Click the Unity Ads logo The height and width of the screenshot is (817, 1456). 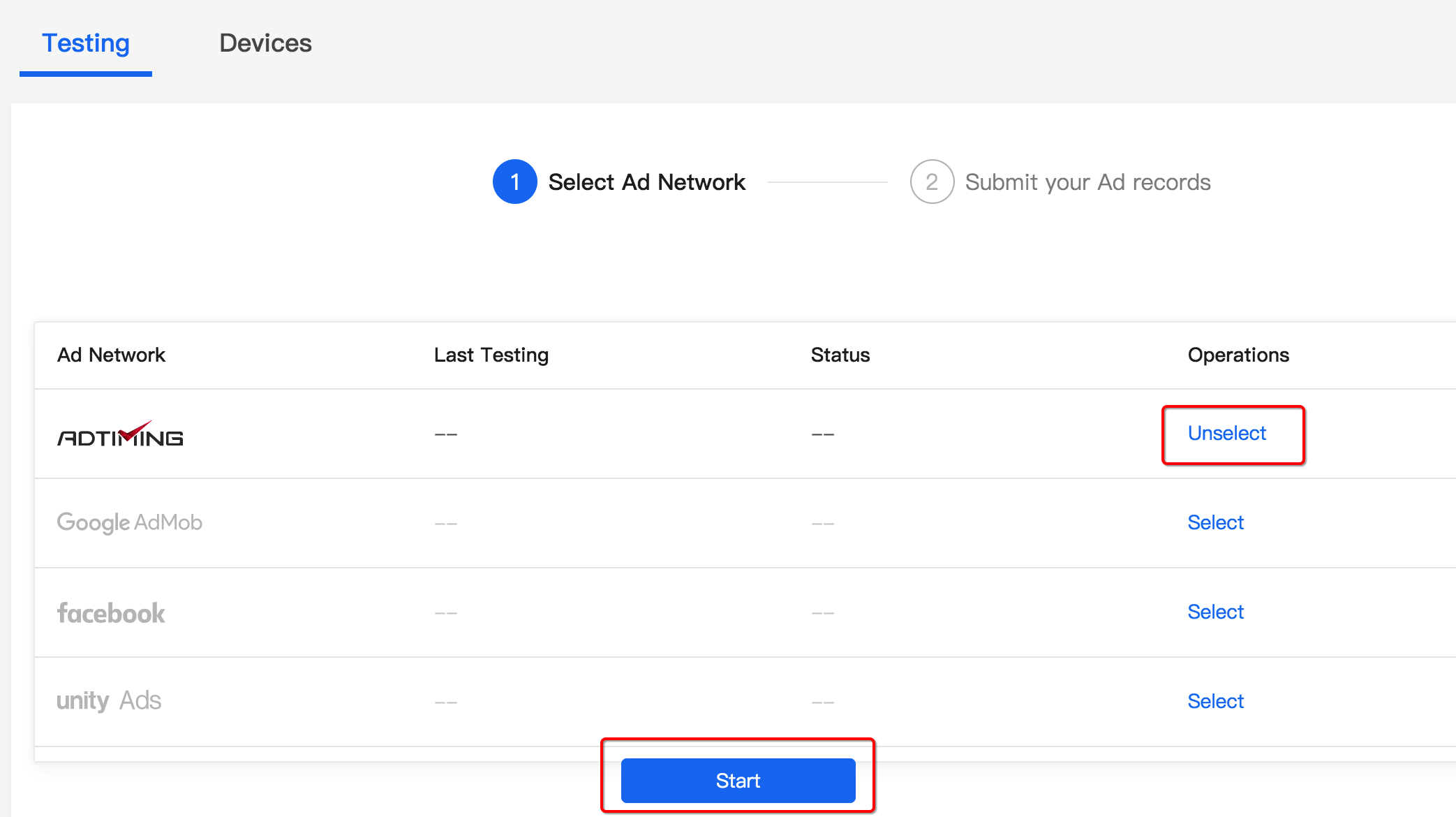109,700
